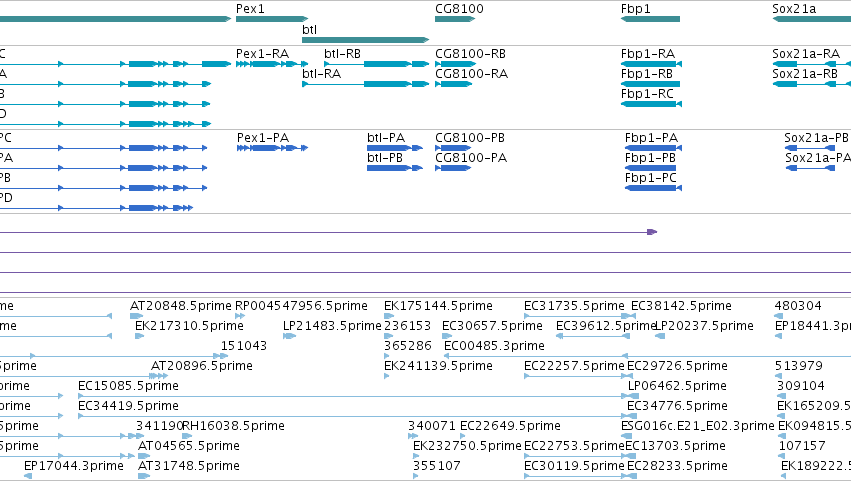Click EST EC30657.5prime

coord(492,326)
